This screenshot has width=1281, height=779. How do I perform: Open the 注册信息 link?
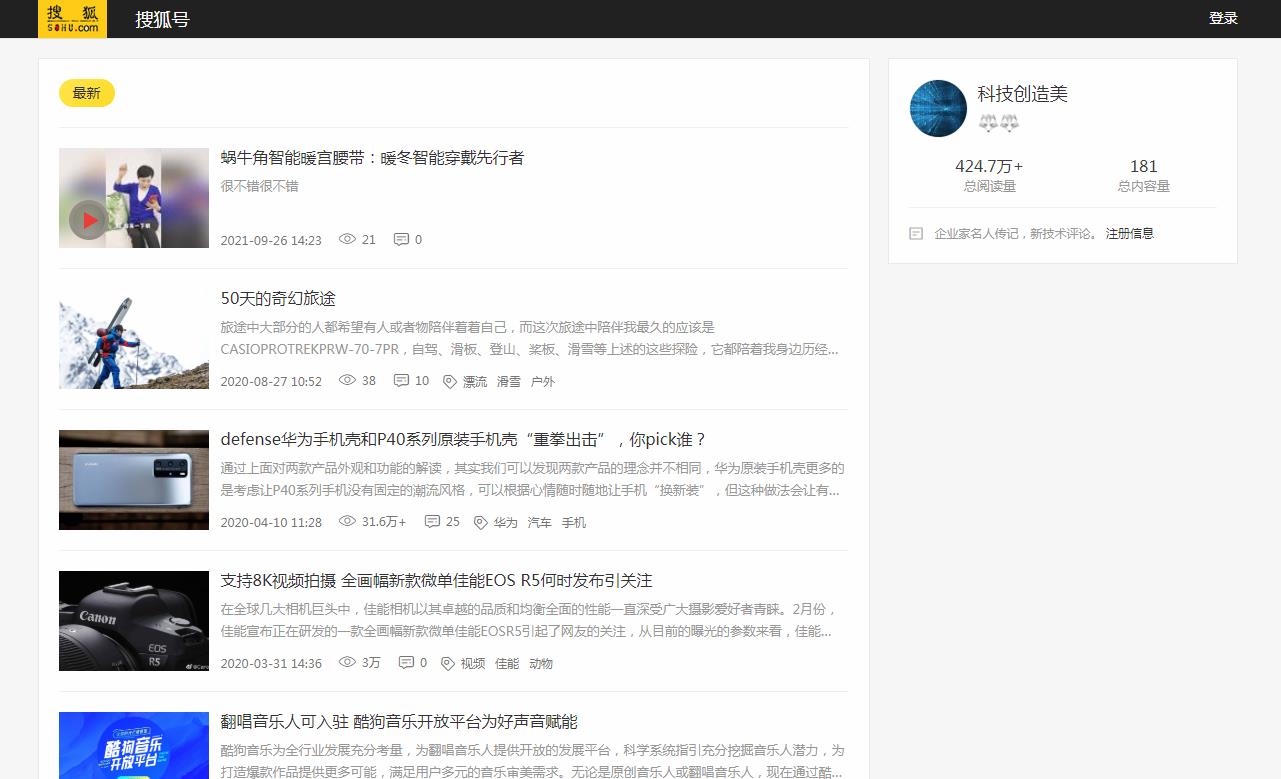1130,233
